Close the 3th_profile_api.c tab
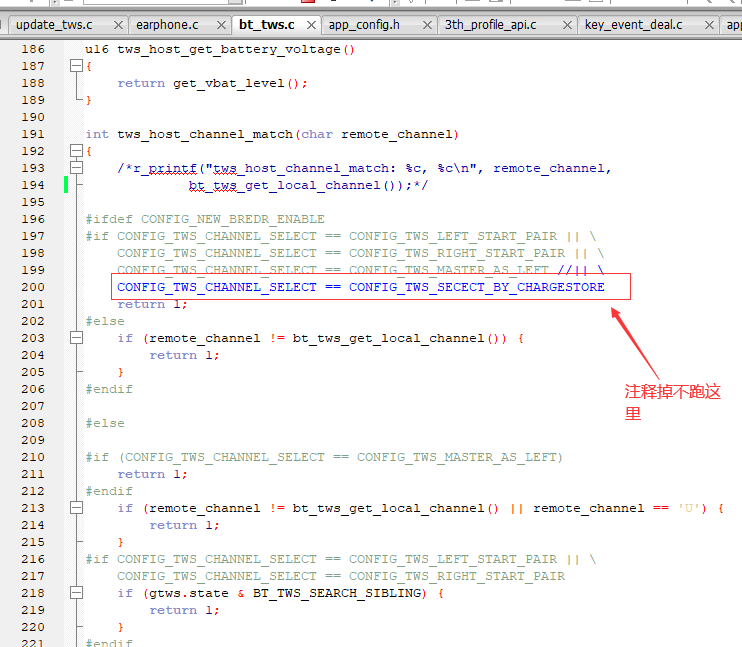Image resolution: width=742 pixels, height=647 pixels. 567,25
